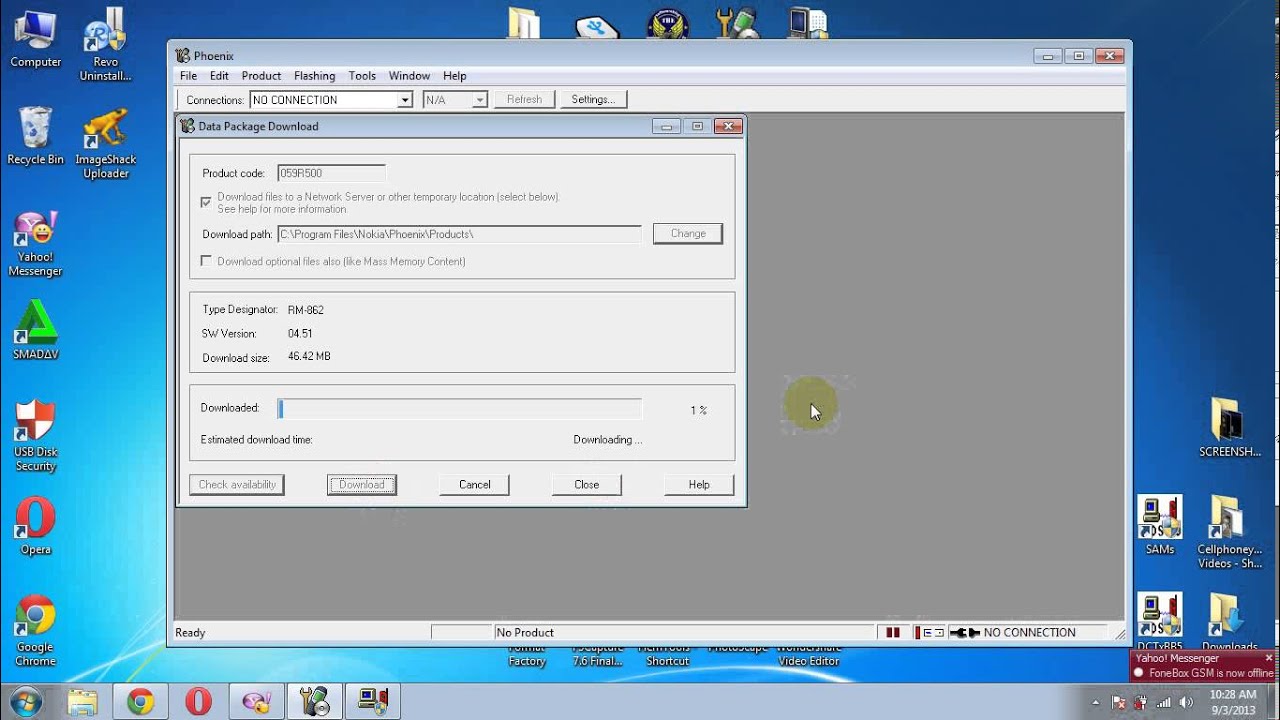Open Chrome from the taskbar
Image resolution: width=1280 pixels, height=720 pixels.
pyautogui.click(x=140, y=702)
